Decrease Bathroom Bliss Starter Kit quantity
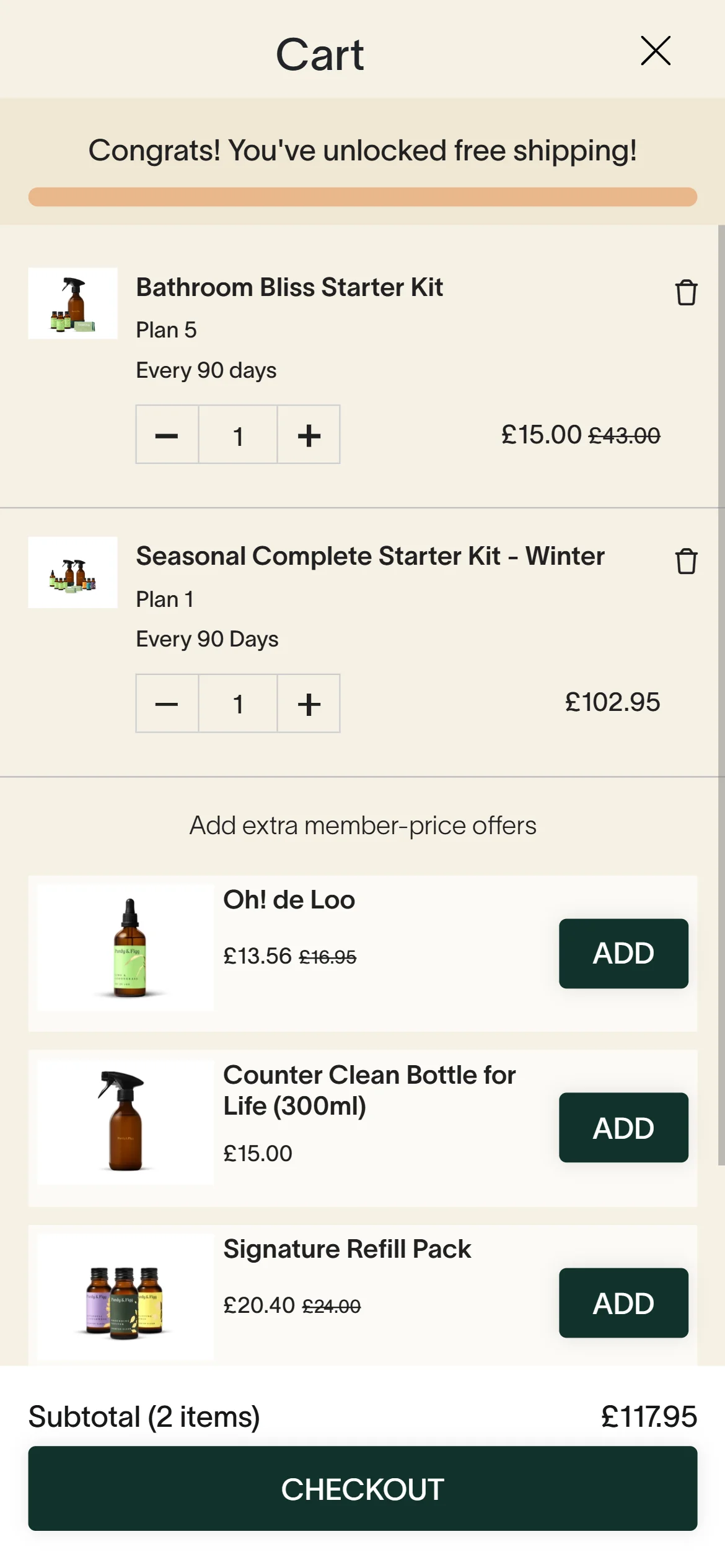 (167, 435)
